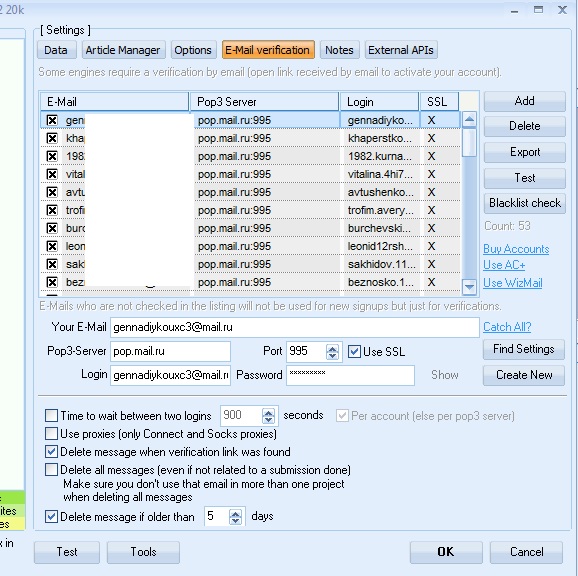578x576 pixels.
Task: Enable Use proxies option
Action: point(51,433)
